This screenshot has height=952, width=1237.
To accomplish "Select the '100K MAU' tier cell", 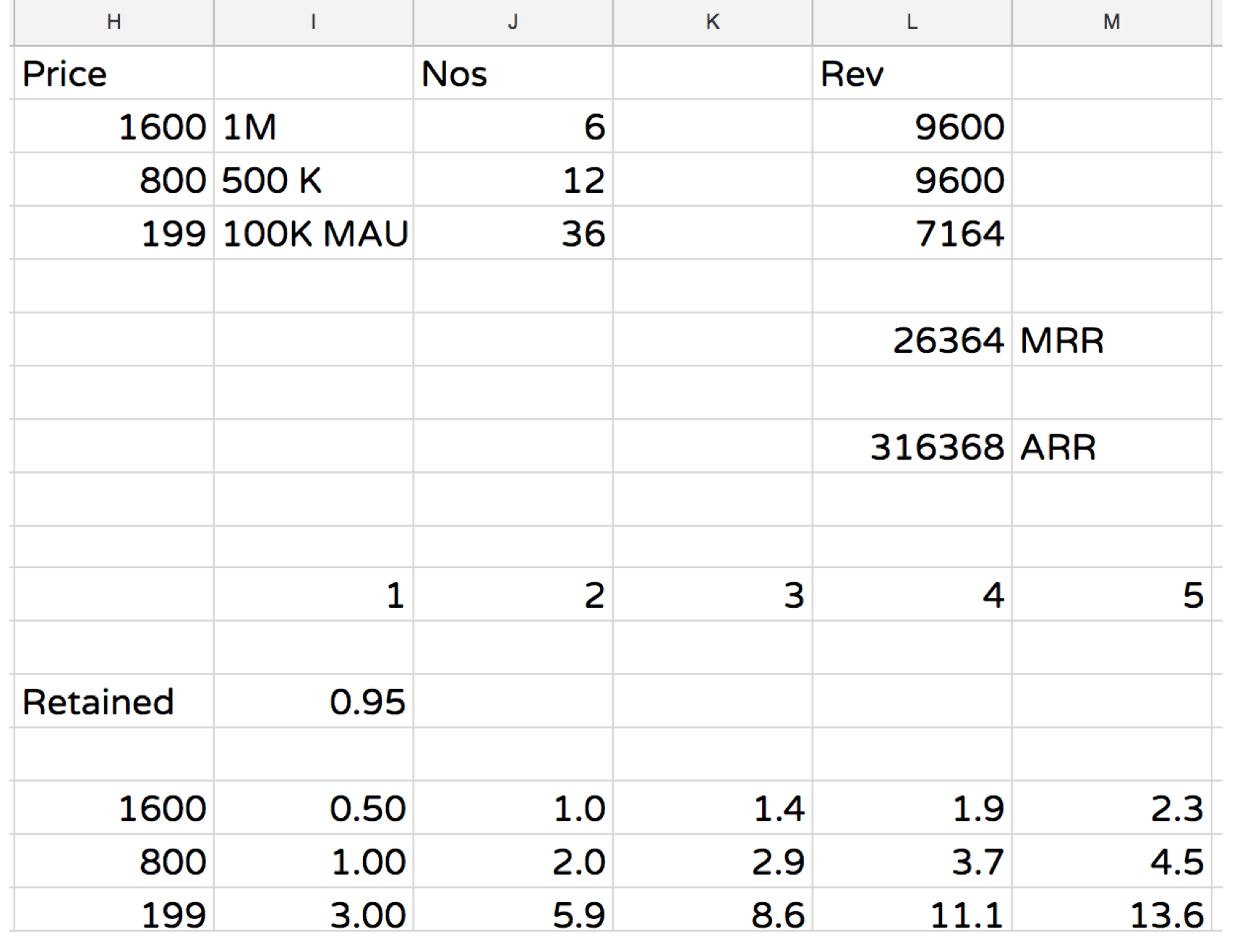I will point(313,233).
